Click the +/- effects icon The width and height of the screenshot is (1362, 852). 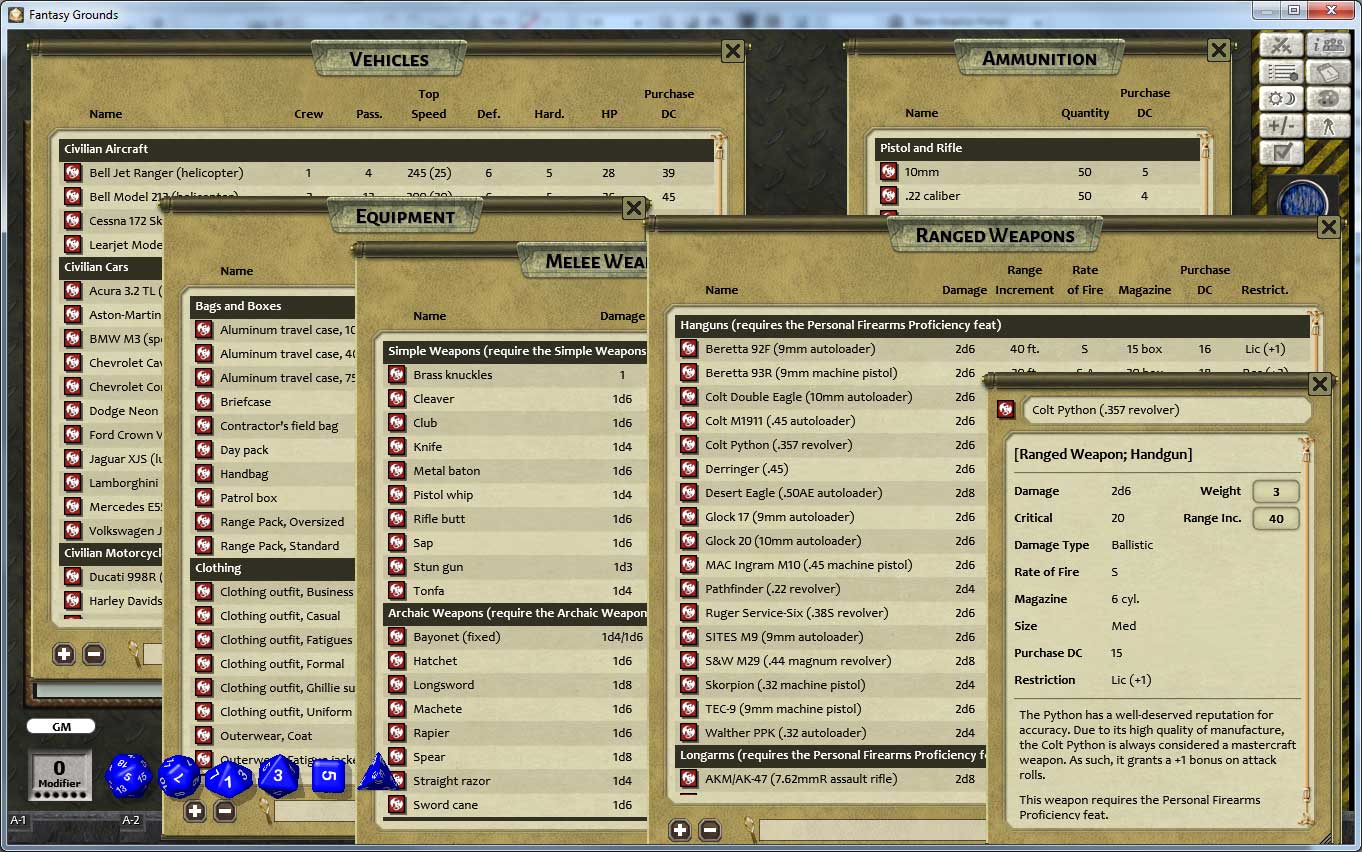(1282, 125)
